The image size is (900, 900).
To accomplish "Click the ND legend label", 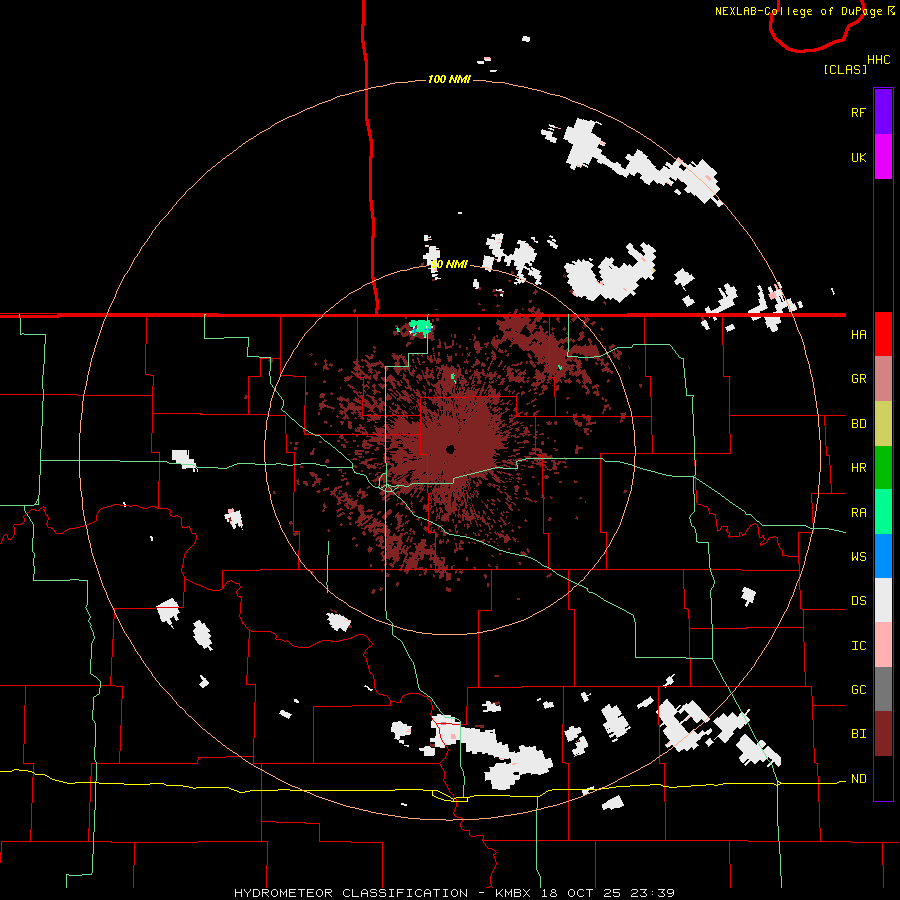I will (x=858, y=779).
